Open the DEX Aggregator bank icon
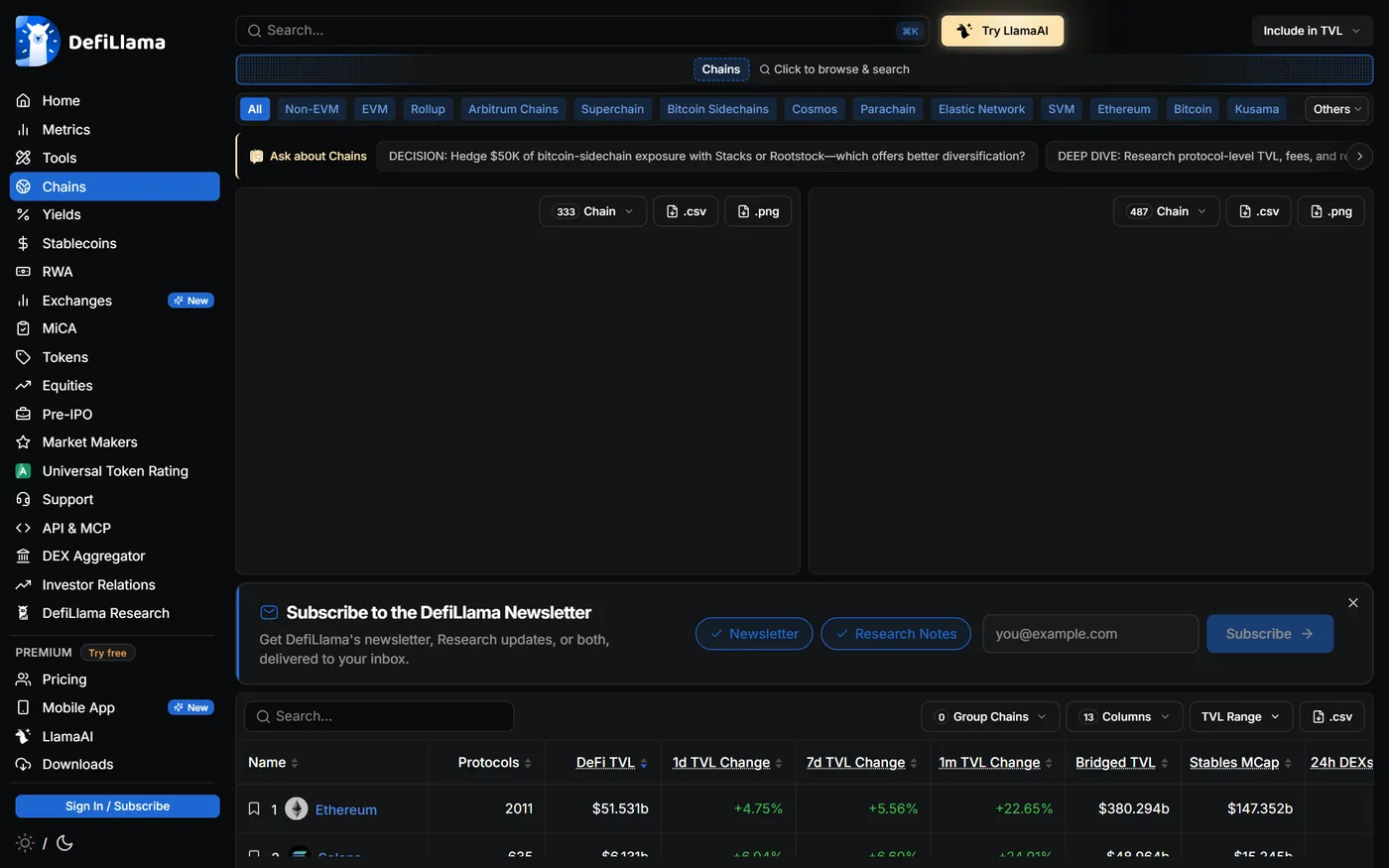Viewport: 1389px width, 868px height. tap(24, 557)
